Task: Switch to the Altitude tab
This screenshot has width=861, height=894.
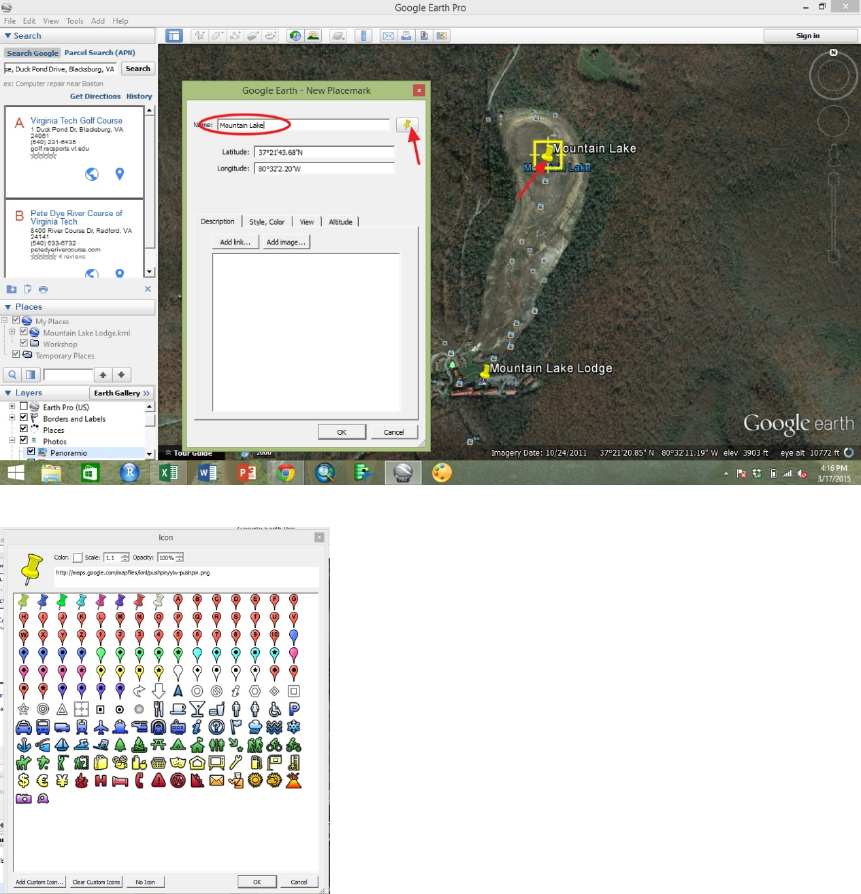Action: (340, 222)
